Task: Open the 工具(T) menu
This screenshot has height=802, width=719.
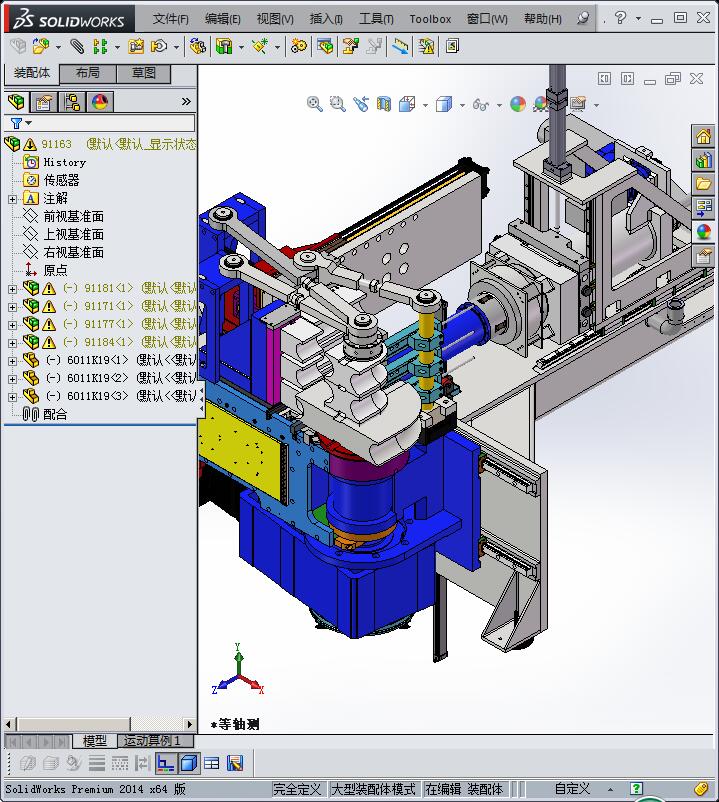Action: coord(376,19)
